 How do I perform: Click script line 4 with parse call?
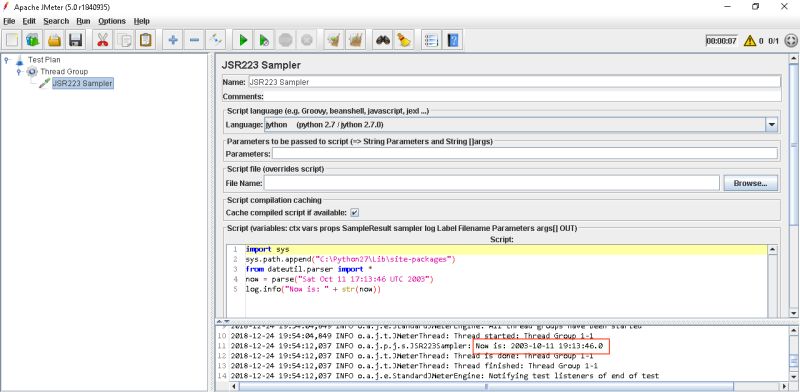point(339,279)
